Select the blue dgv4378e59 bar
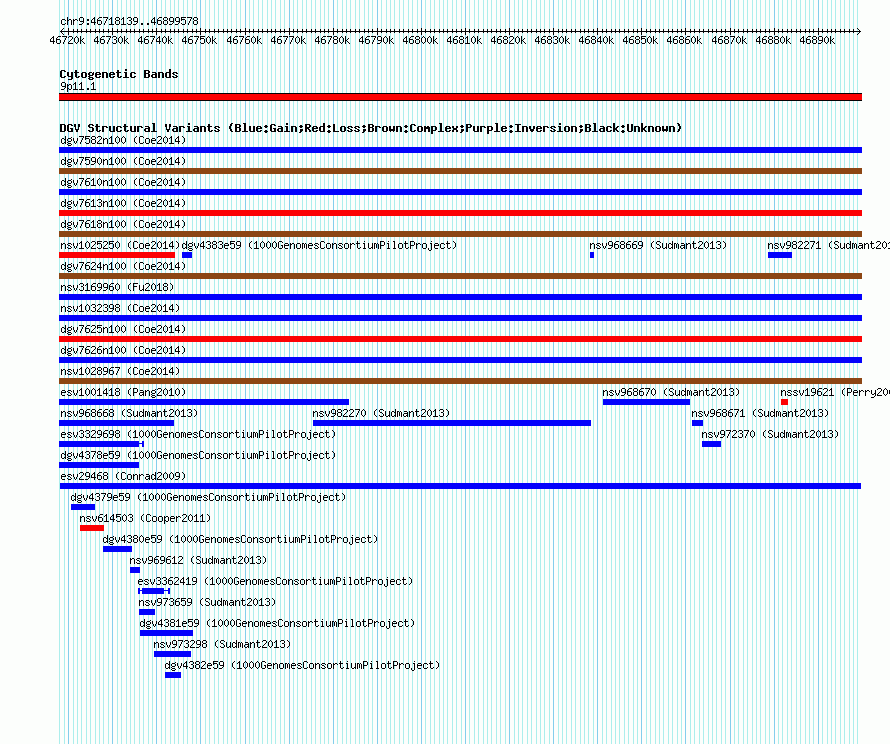This screenshot has width=890, height=744. [x=99, y=465]
